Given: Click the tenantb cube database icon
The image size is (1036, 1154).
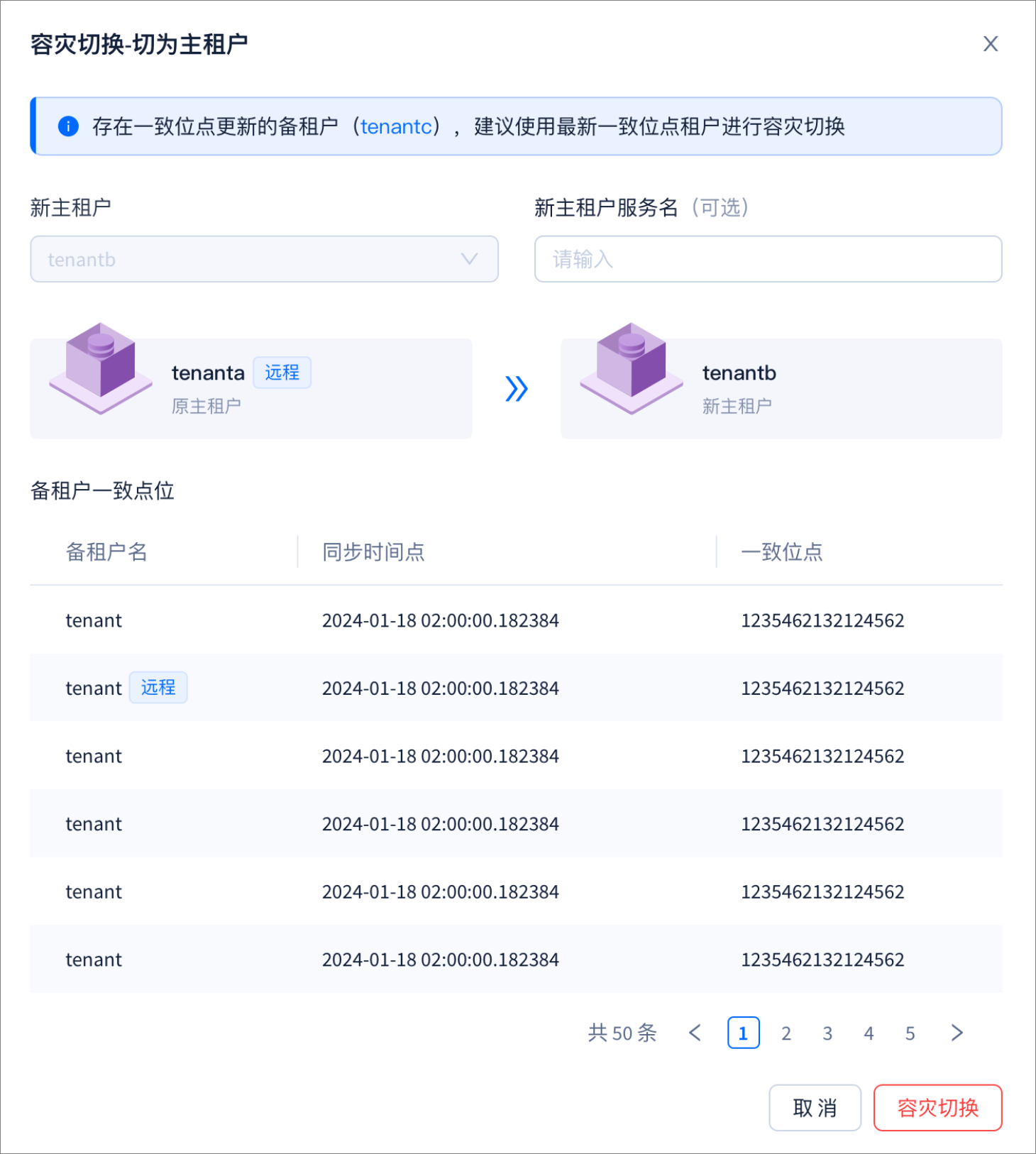Looking at the screenshot, I should (x=632, y=368).
